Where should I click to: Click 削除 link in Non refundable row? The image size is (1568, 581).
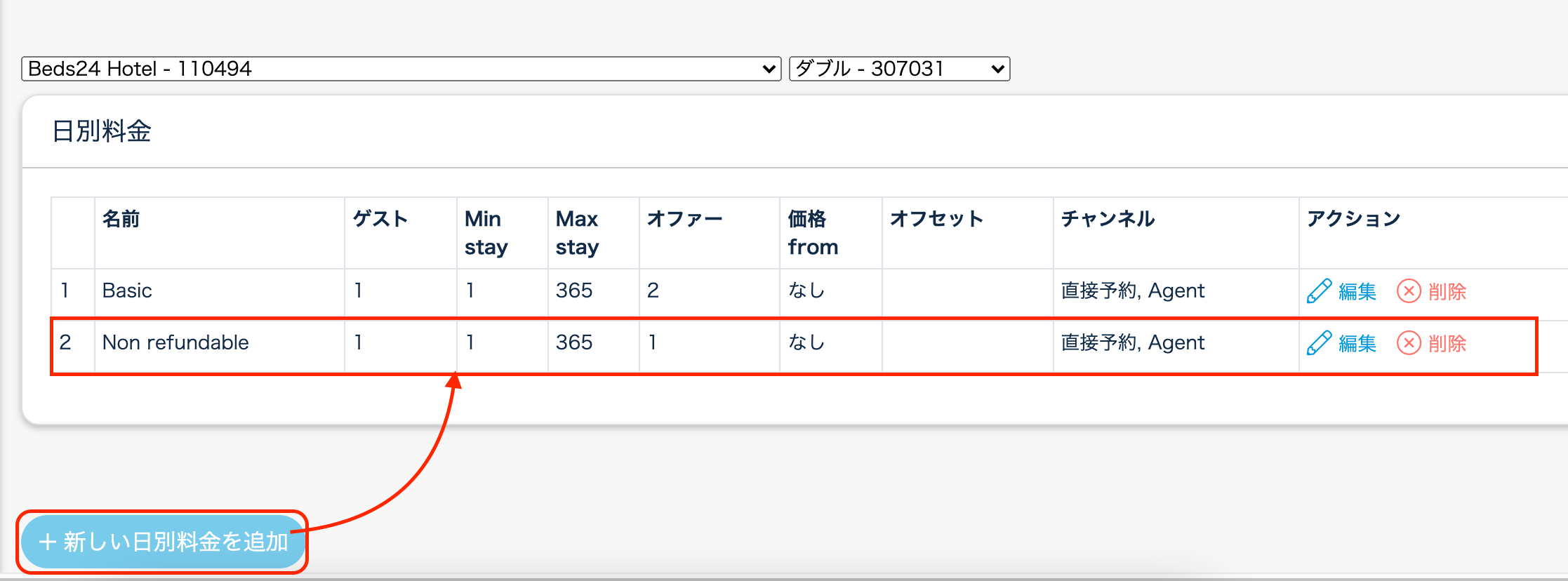[x=1447, y=343]
